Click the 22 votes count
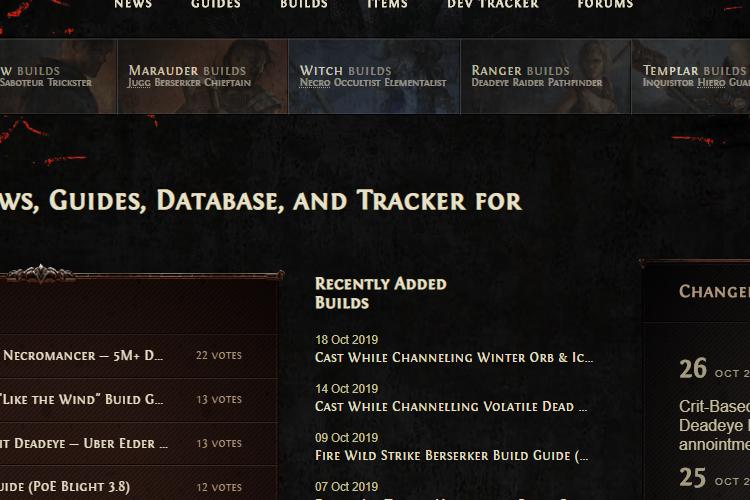 [x=219, y=356]
